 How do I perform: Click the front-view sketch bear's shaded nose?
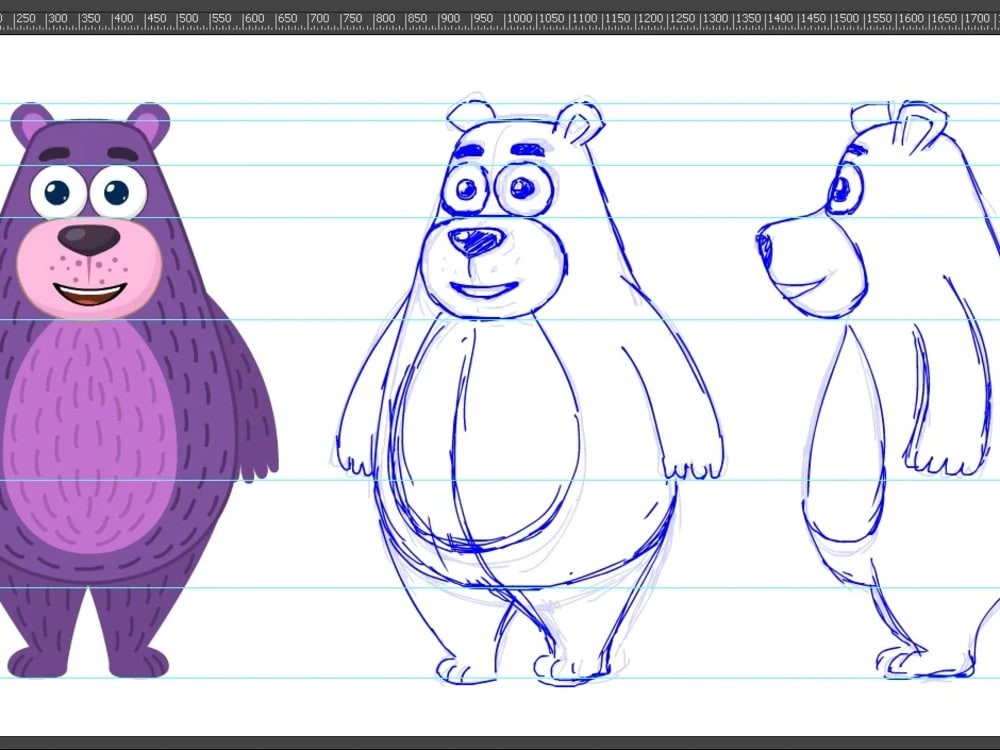[476, 239]
